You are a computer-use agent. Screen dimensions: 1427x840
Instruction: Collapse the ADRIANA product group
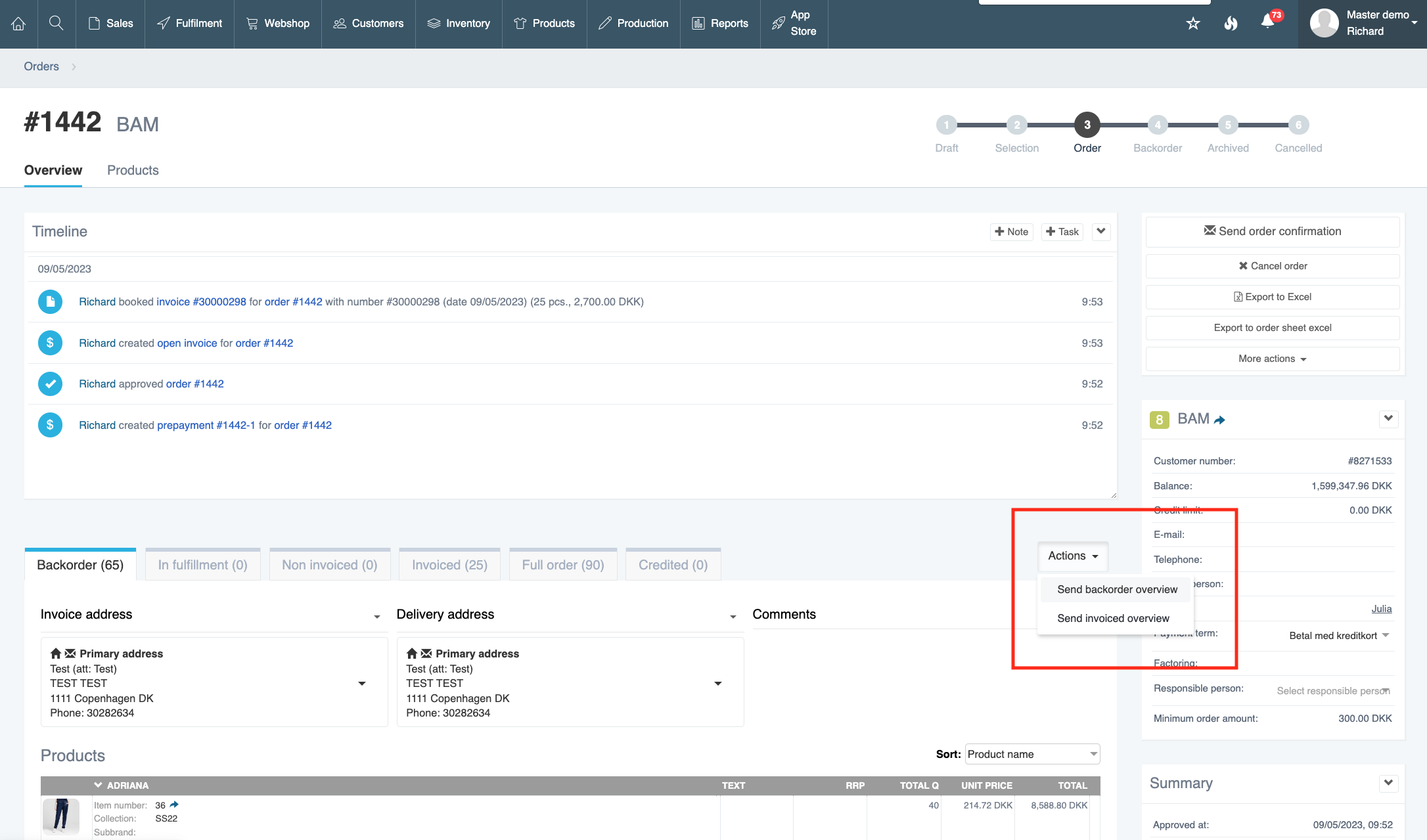click(x=98, y=785)
